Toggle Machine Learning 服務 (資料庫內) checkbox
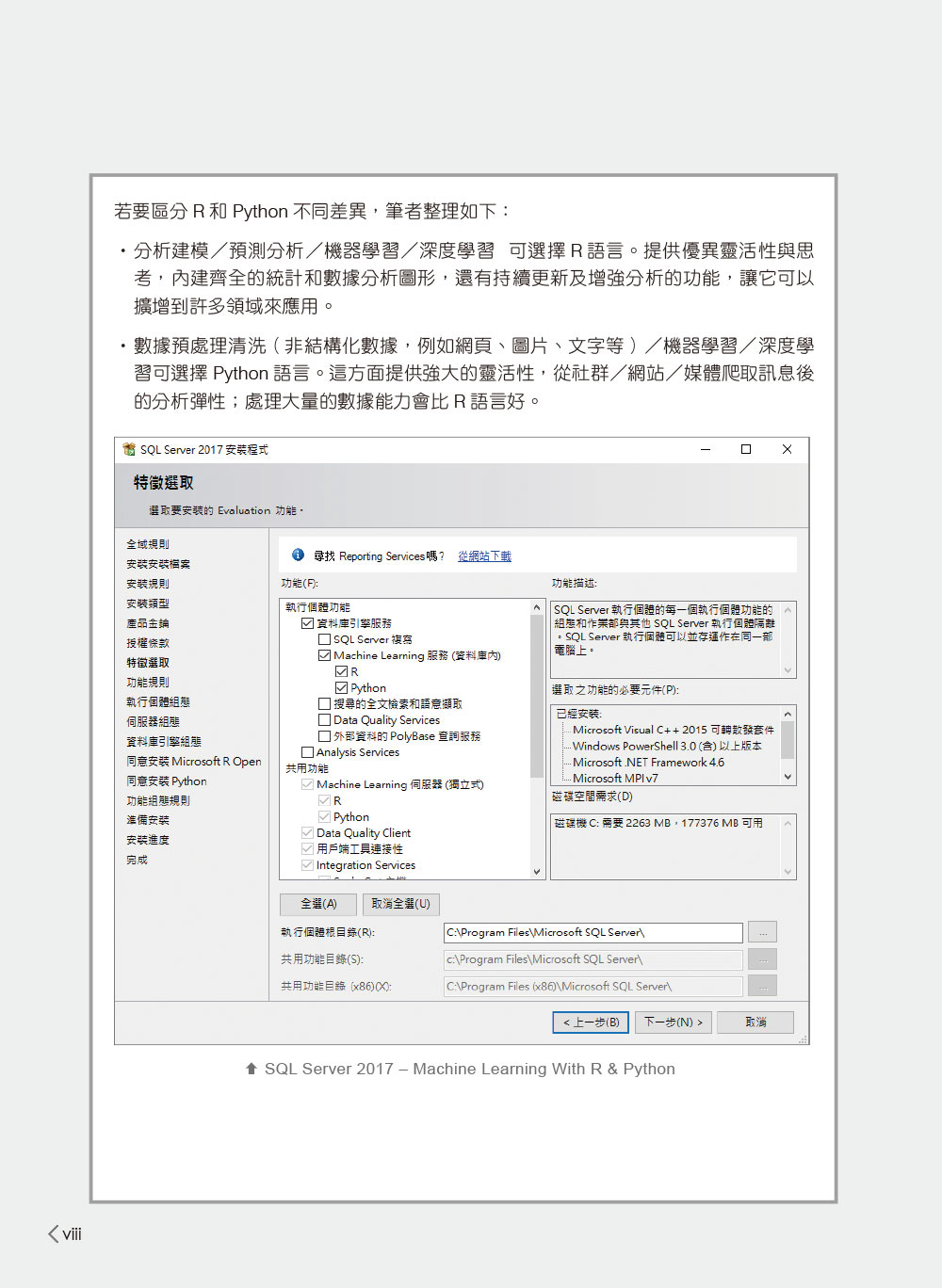Image resolution: width=942 pixels, height=1288 pixels. pyautogui.click(x=324, y=655)
